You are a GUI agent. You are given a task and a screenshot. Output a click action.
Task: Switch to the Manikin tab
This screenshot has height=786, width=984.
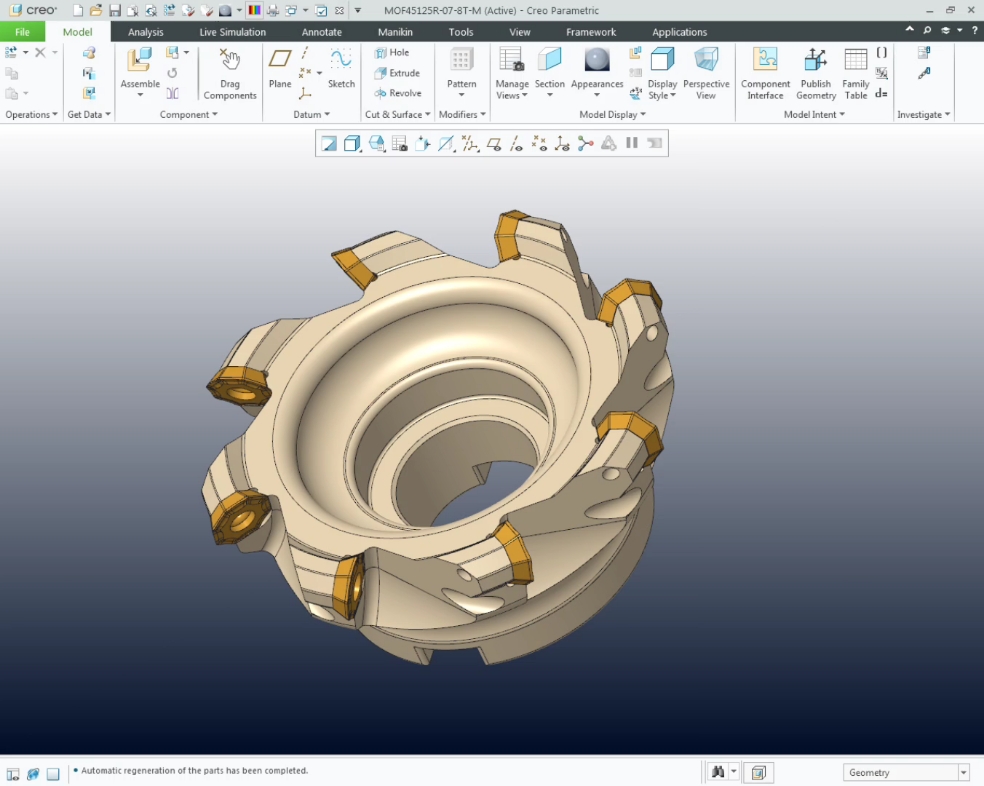pos(395,32)
